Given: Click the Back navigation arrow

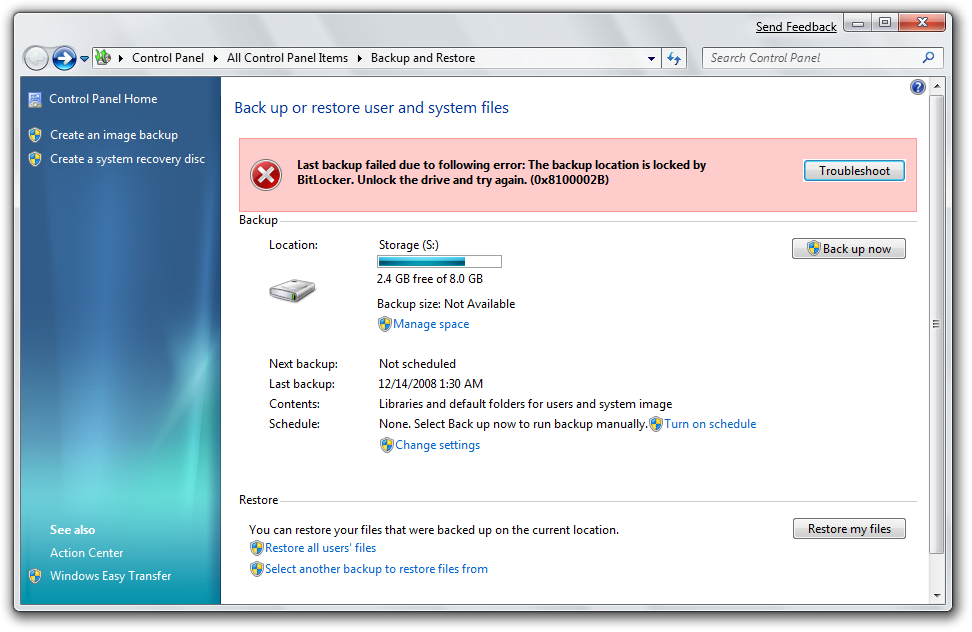Looking at the screenshot, I should (x=36, y=58).
